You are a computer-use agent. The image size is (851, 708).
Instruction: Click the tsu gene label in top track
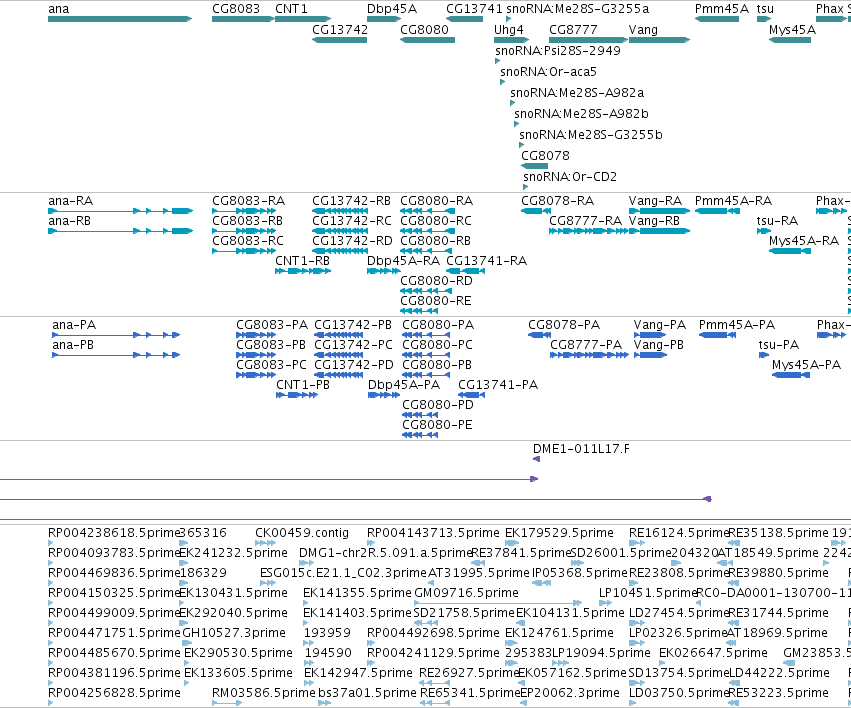coord(765,9)
